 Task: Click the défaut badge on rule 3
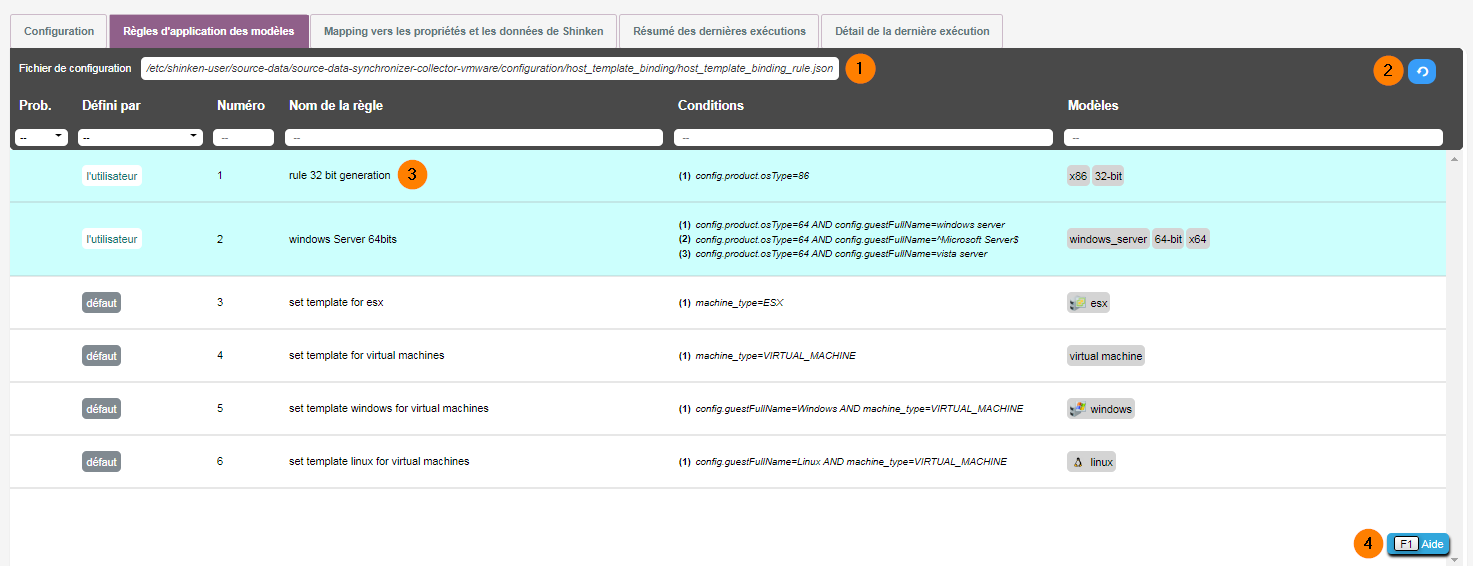(101, 303)
